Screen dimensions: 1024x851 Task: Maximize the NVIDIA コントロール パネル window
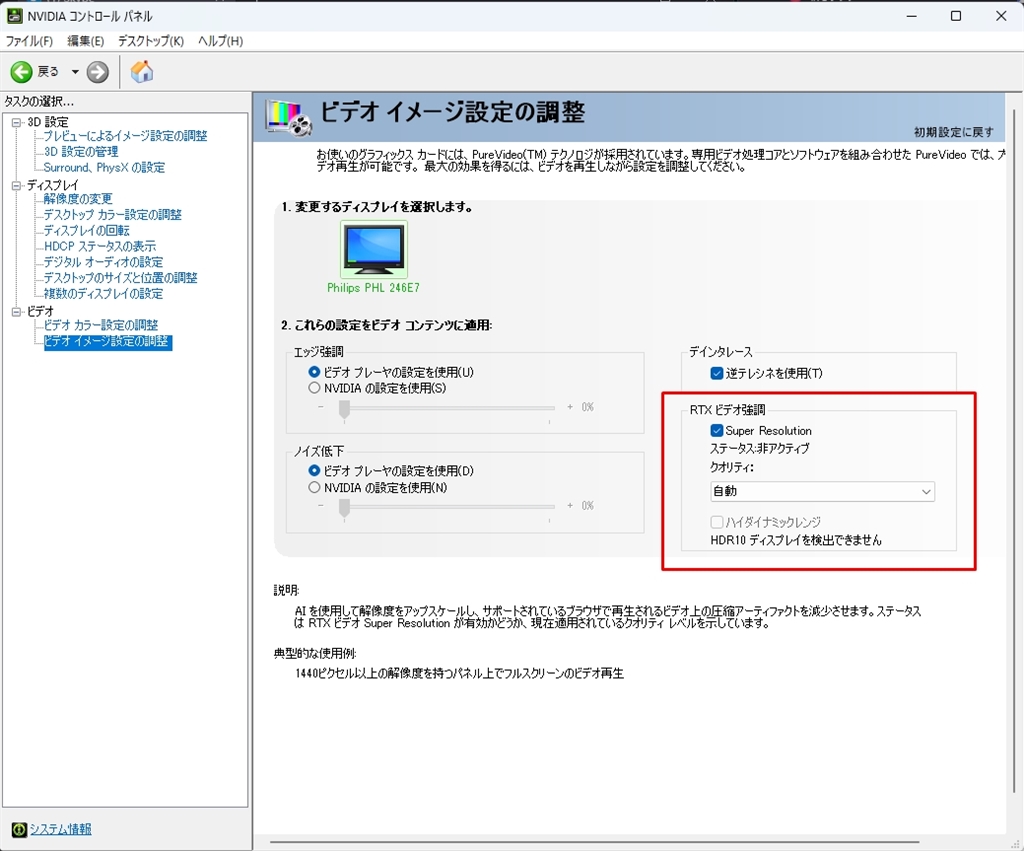tap(955, 16)
